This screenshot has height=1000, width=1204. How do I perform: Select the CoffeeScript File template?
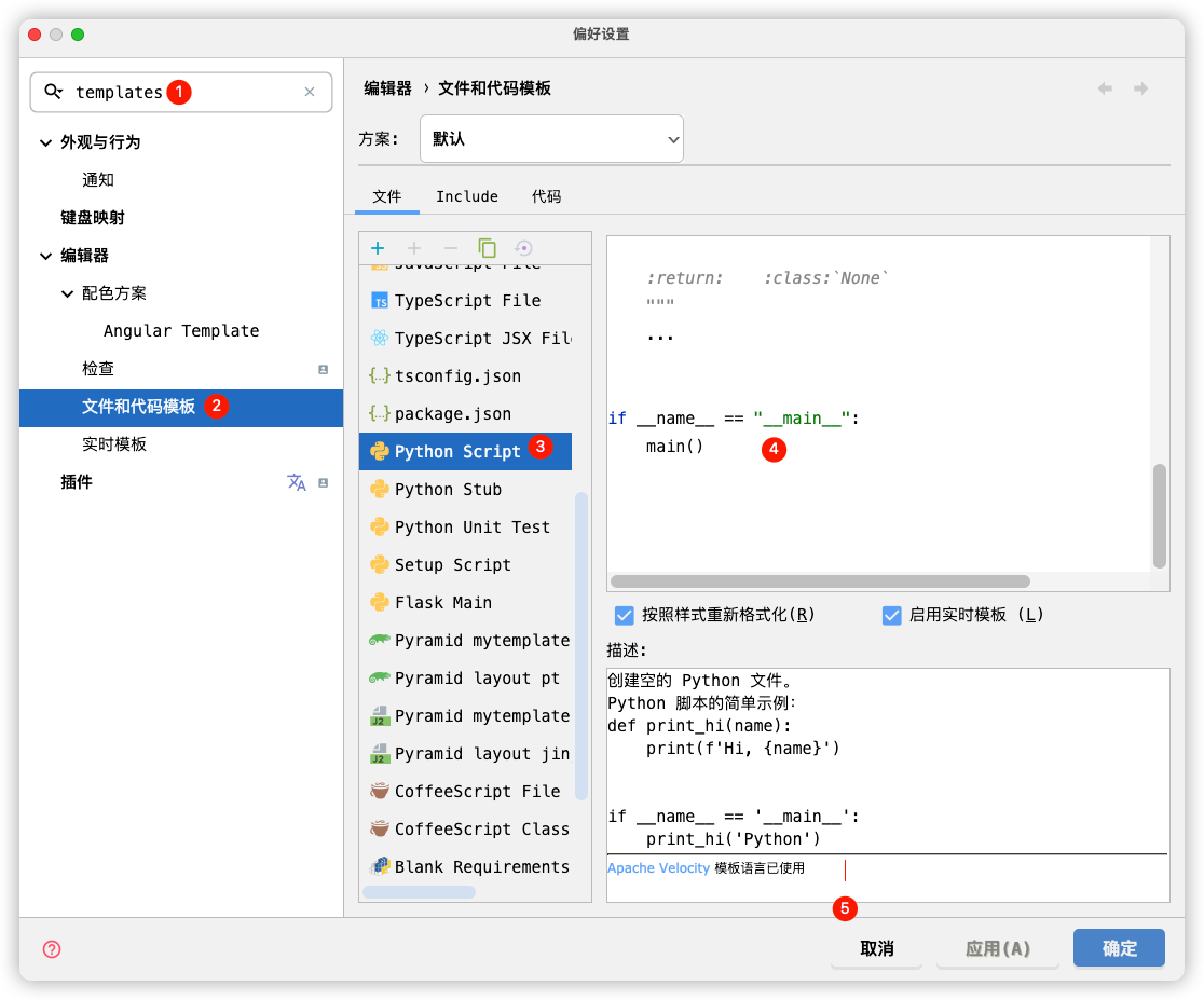pos(476,791)
